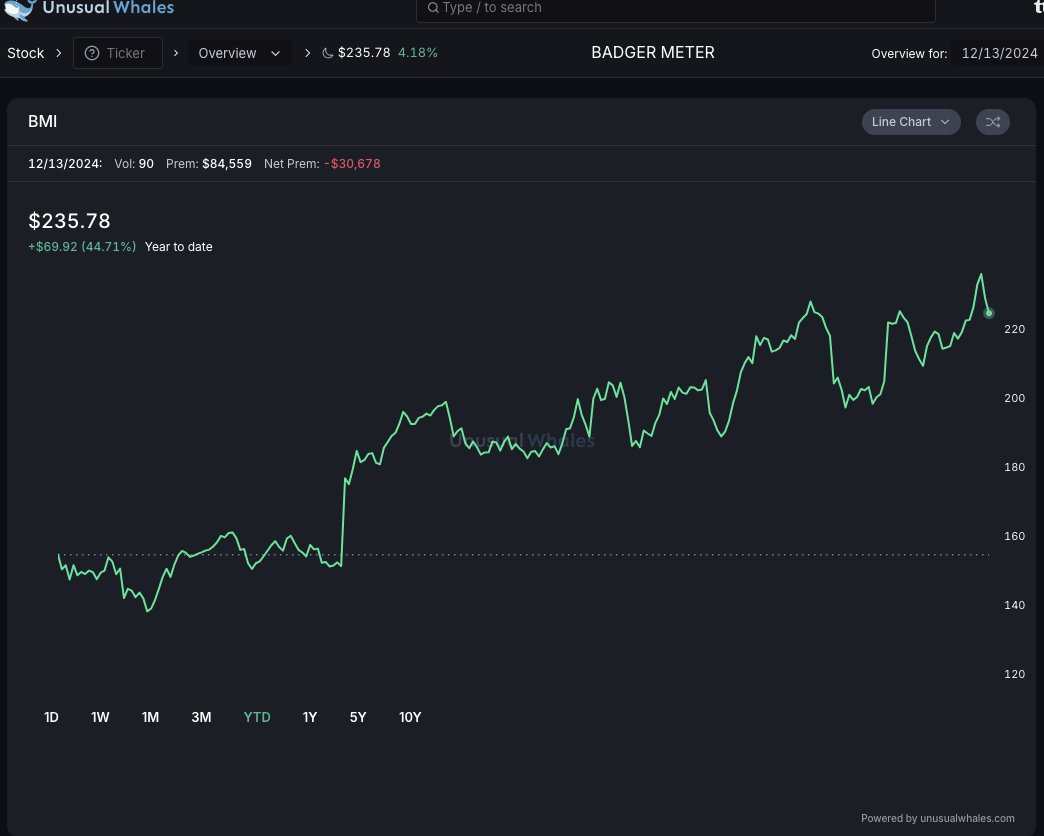Select the YTD time range
The image size is (1044, 836).
(257, 717)
